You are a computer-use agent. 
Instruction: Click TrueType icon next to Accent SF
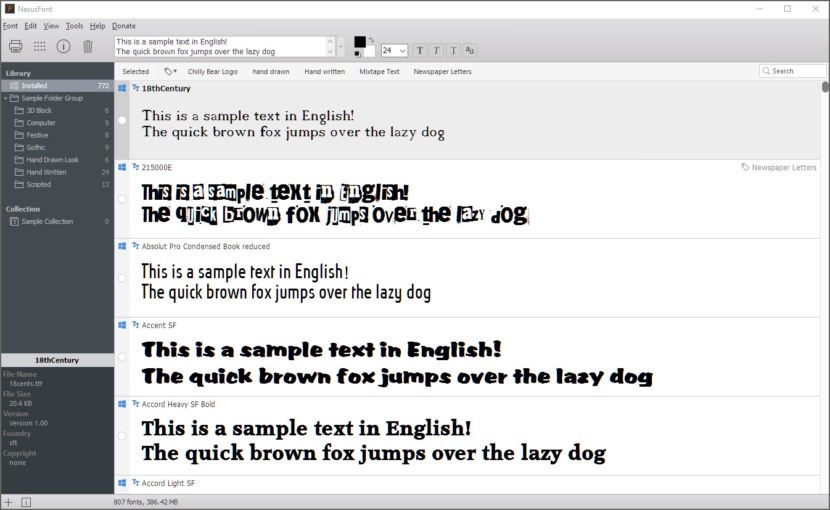pyautogui.click(x=136, y=325)
